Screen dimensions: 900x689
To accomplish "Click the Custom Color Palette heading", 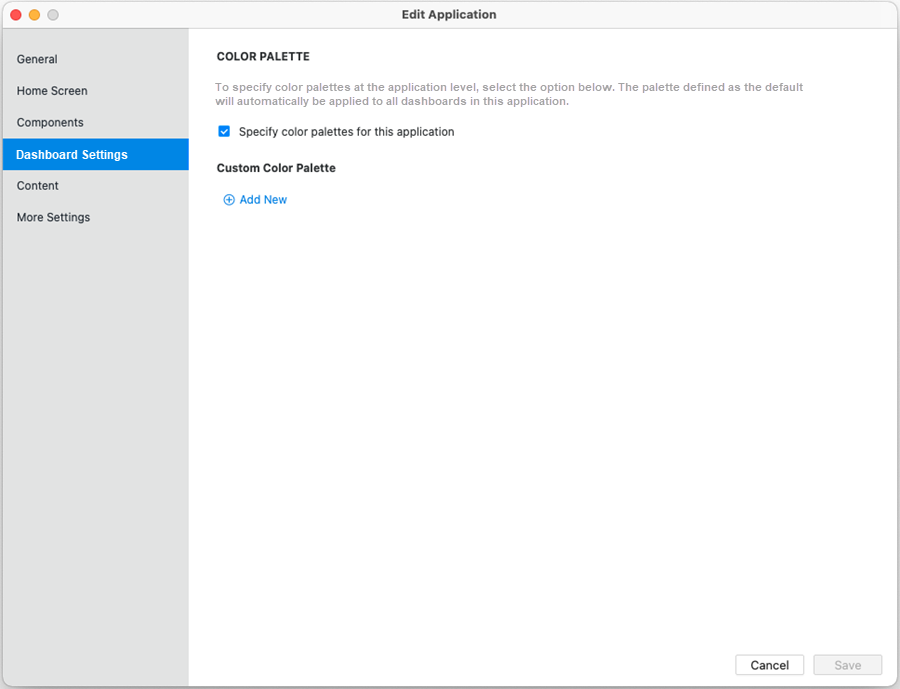I will pyautogui.click(x=276, y=168).
